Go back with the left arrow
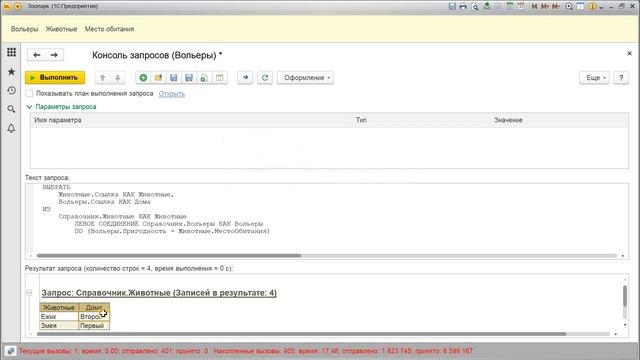The image size is (640, 360). click(37, 55)
